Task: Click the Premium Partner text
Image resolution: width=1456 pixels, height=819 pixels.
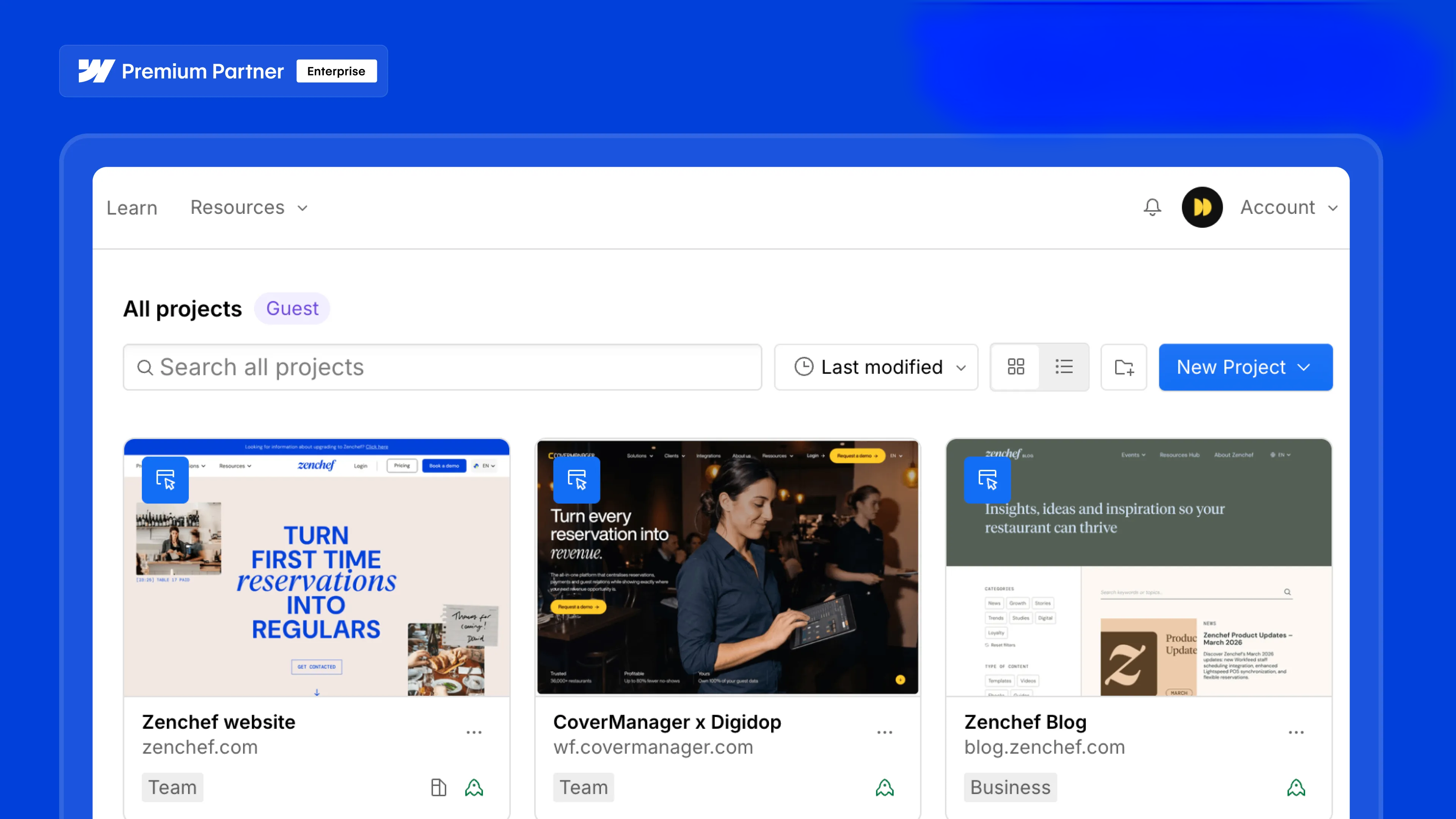Action: (202, 71)
